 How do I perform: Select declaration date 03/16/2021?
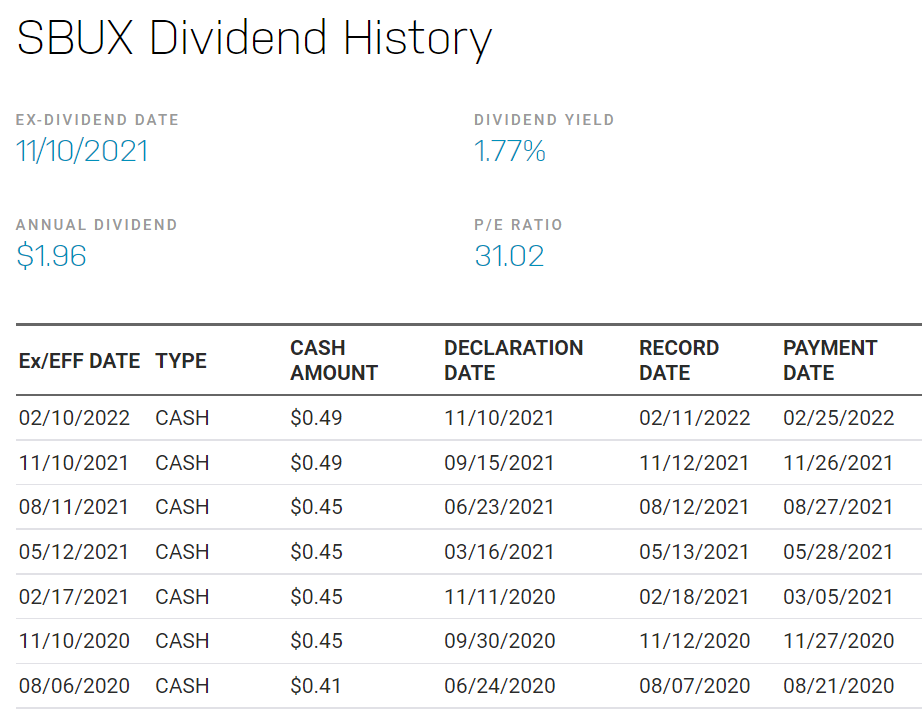pyautogui.click(x=499, y=552)
